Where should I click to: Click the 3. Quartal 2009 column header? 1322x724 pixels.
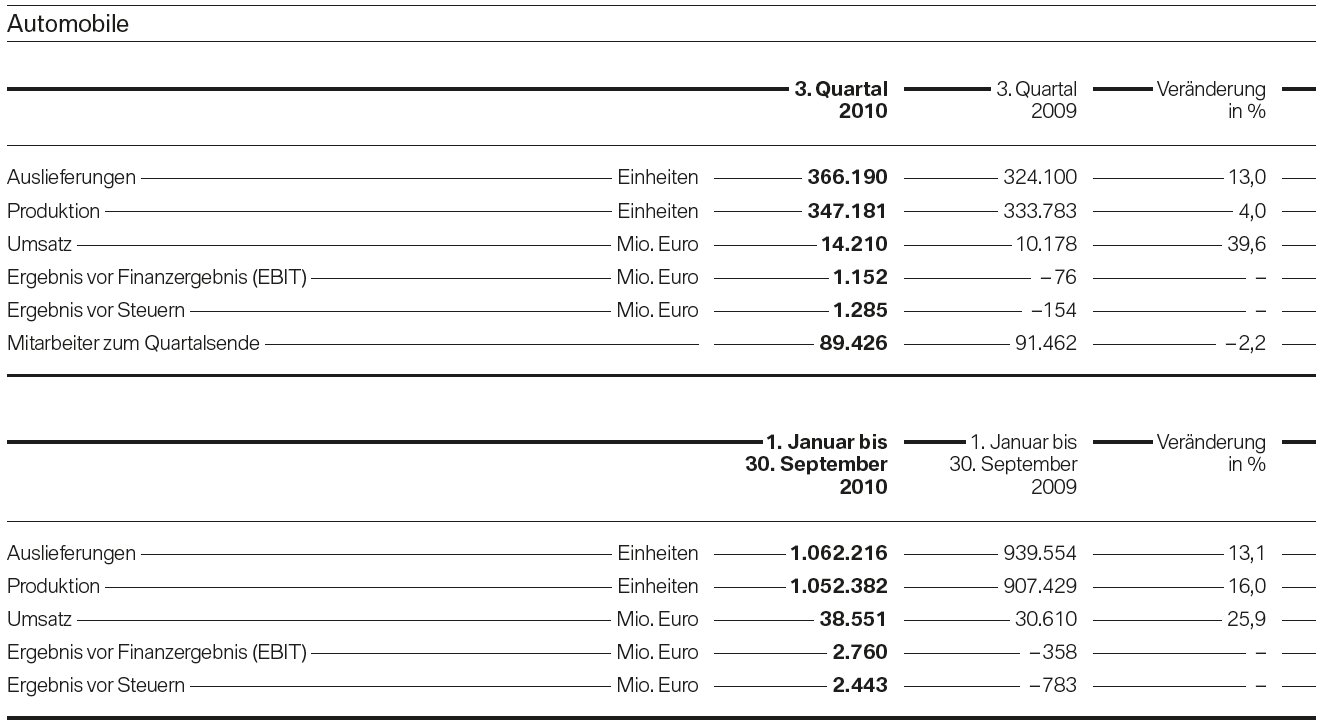(1037, 100)
